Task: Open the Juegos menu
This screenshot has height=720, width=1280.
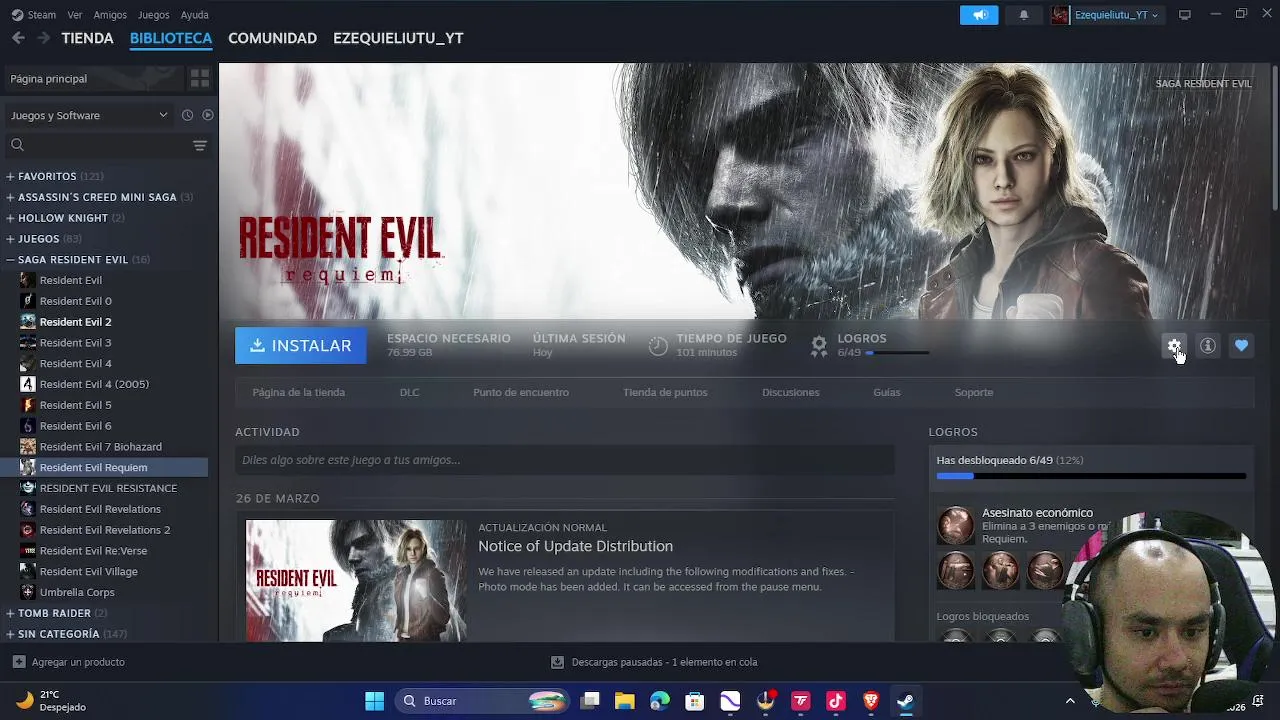Action: [153, 15]
